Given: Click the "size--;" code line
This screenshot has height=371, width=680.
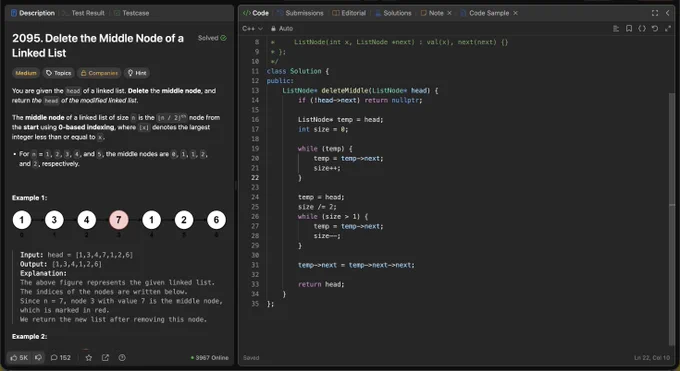Looking at the screenshot, I should click(x=327, y=236).
